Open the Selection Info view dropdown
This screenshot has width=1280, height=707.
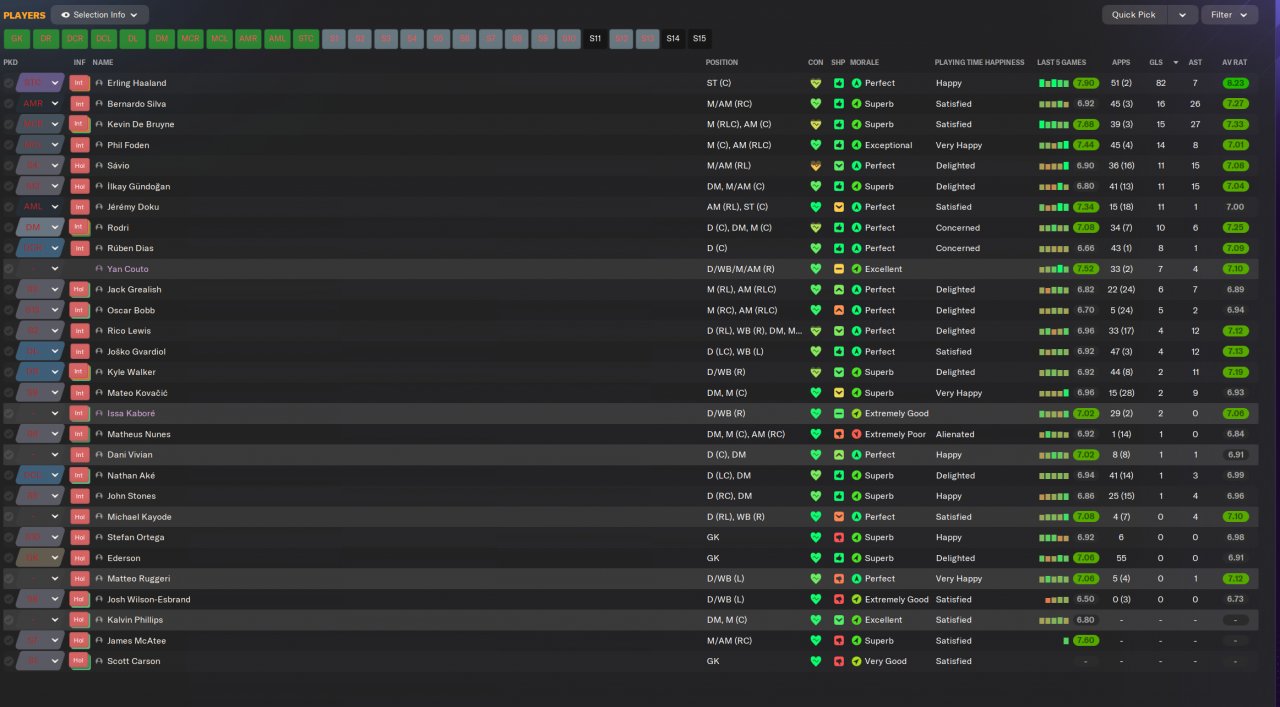[100, 15]
